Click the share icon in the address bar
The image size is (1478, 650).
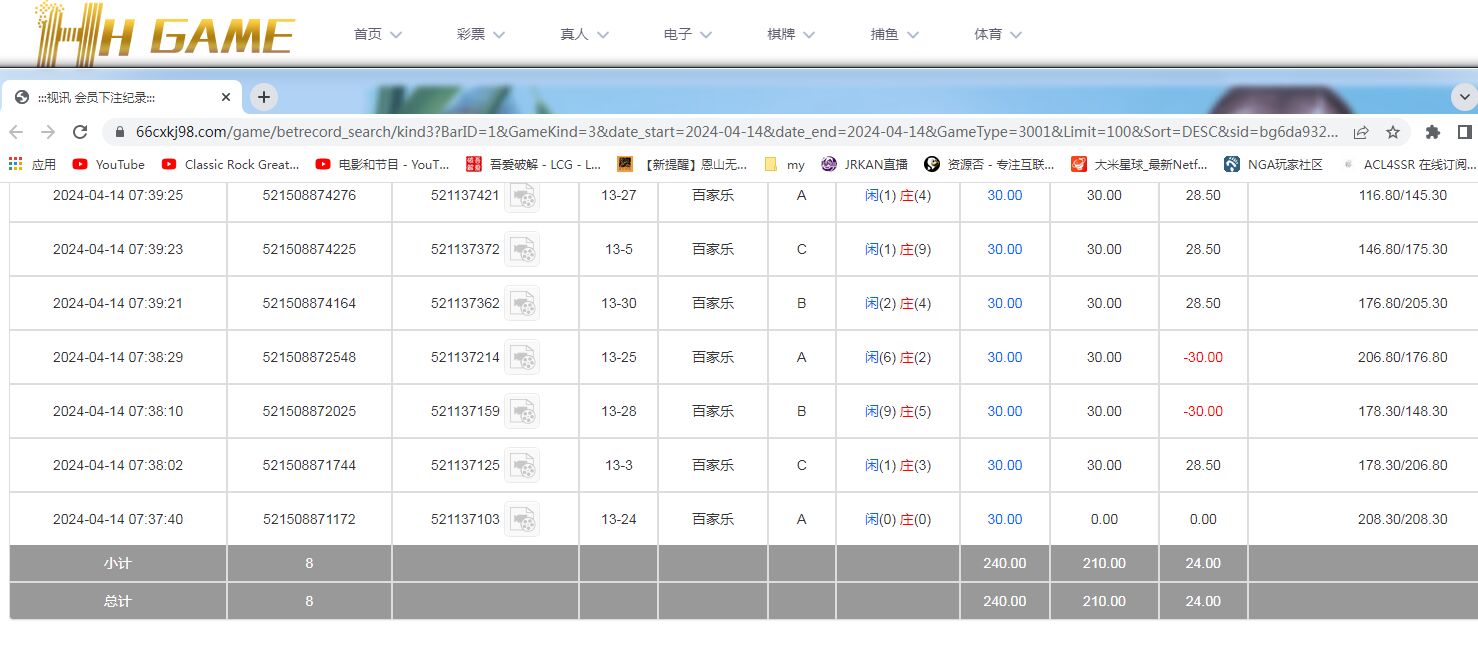click(x=1361, y=132)
